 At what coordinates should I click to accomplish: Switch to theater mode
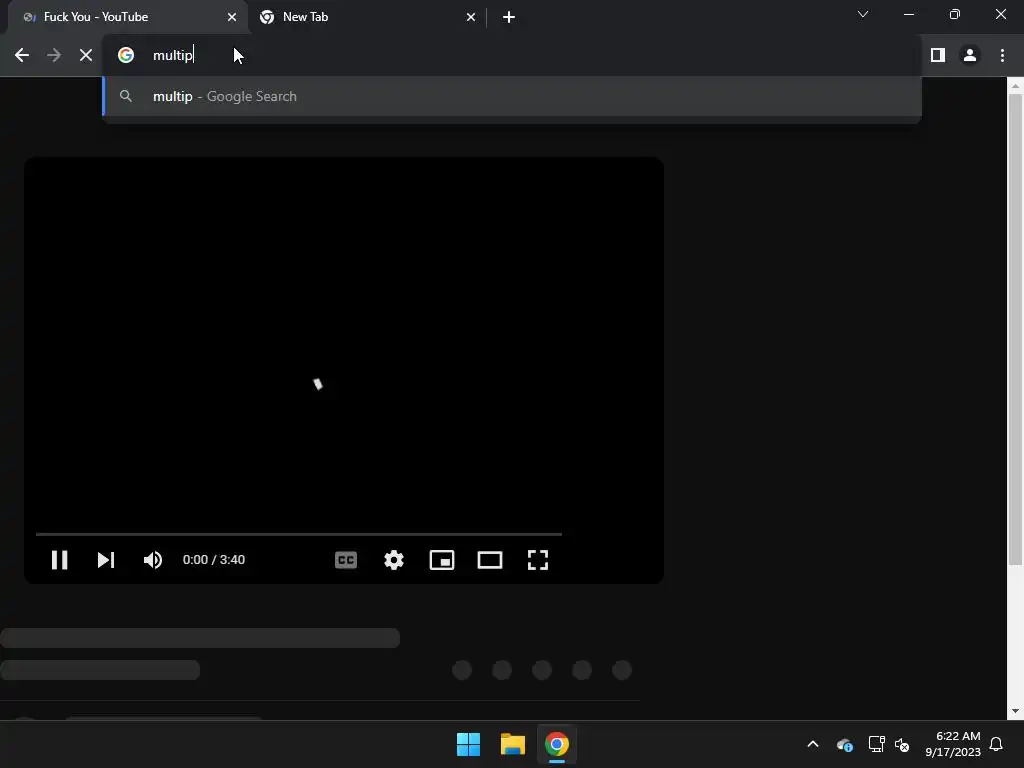(490, 560)
